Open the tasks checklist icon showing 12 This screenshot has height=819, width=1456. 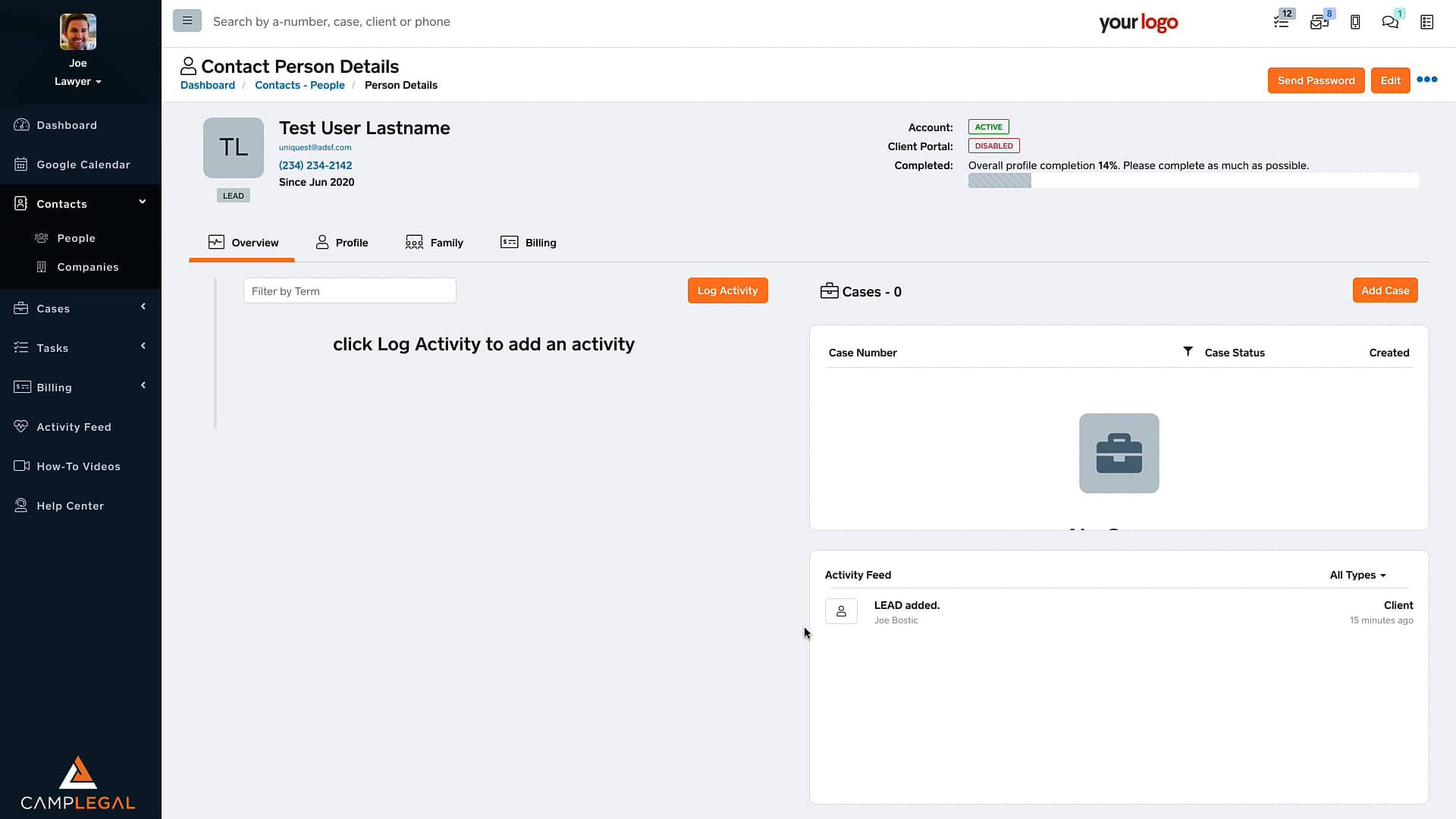point(1282,21)
